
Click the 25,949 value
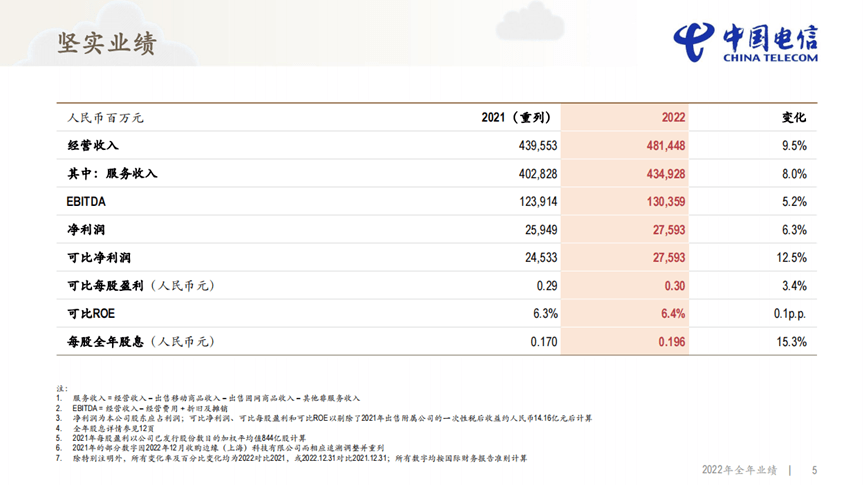tap(541, 230)
